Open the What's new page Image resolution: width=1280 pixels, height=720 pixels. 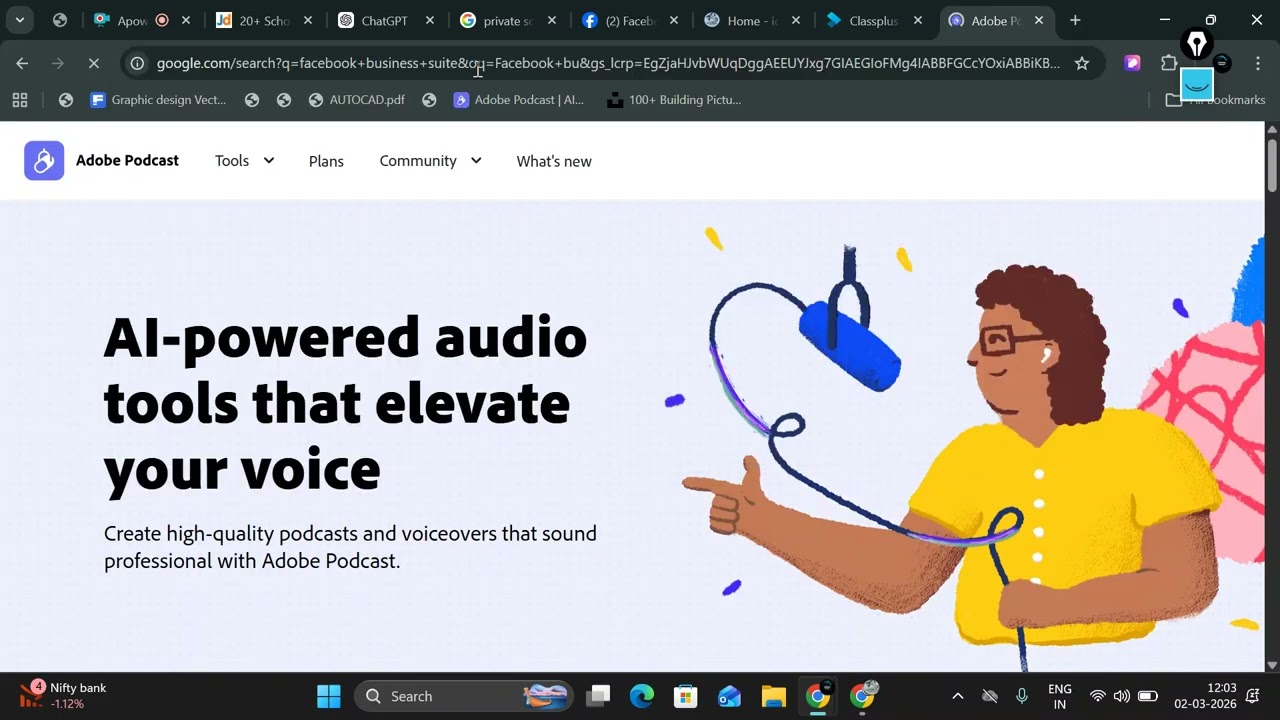[554, 161]
